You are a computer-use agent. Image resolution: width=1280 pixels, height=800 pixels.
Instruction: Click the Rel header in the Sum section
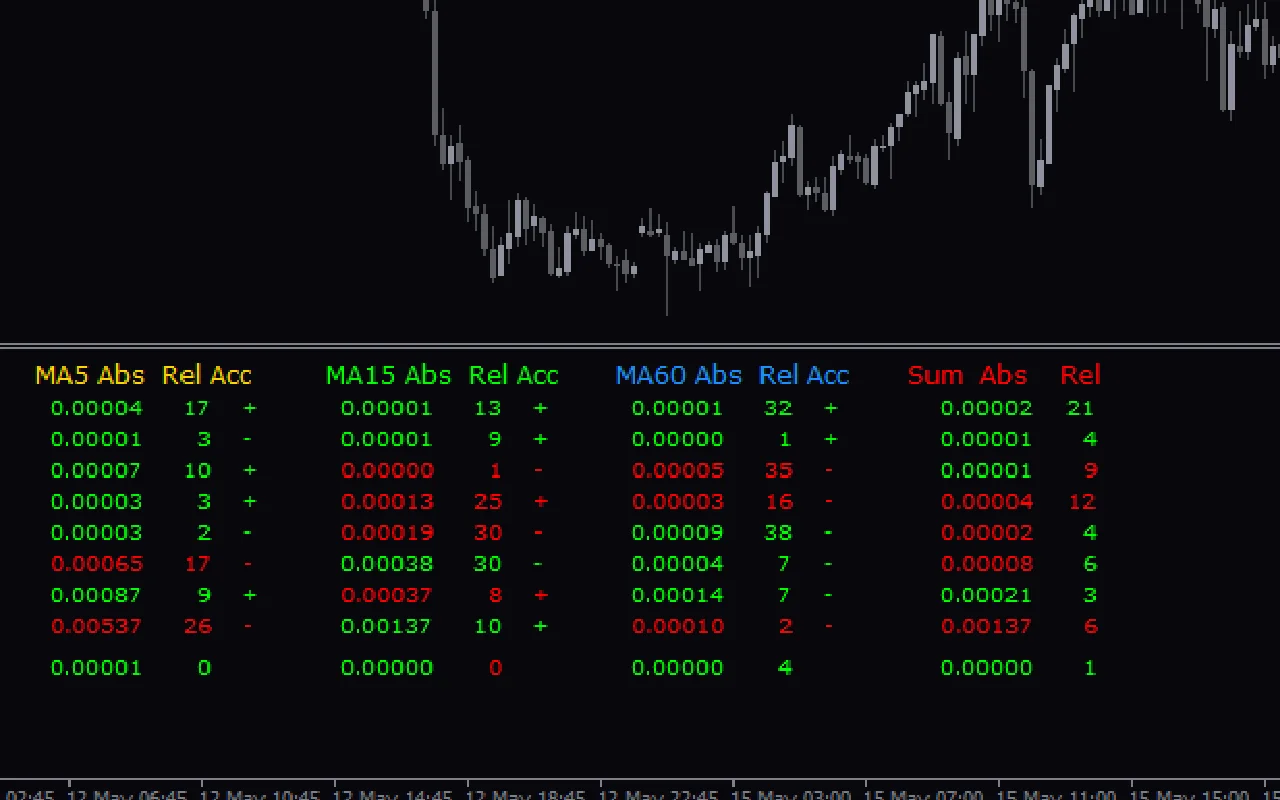click(1080, 375)
